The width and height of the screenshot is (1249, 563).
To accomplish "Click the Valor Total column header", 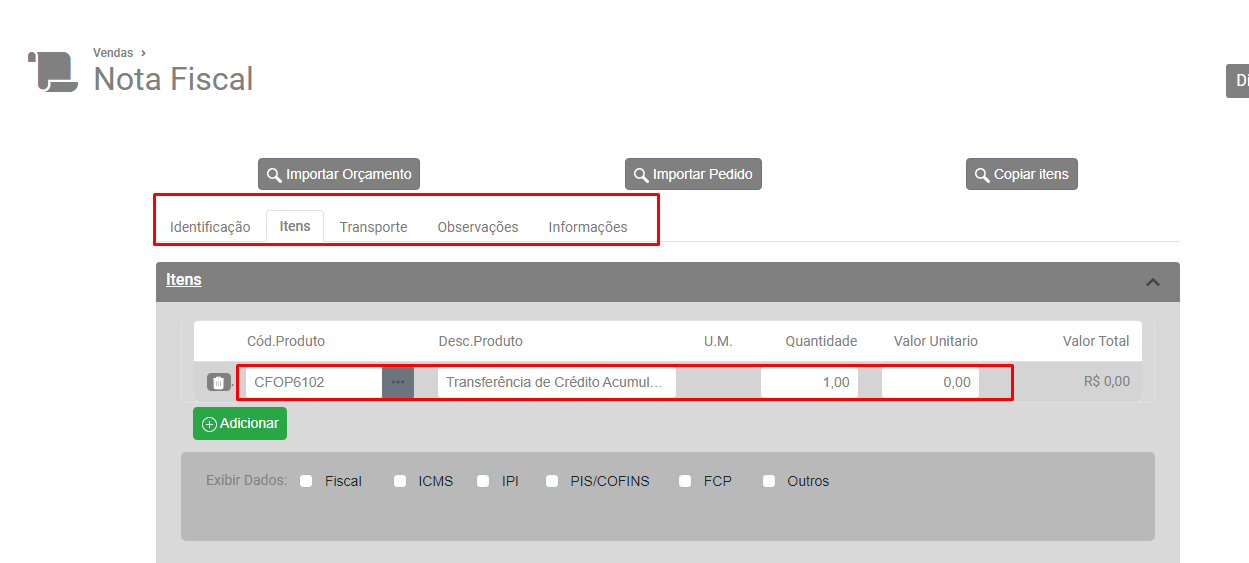I will 1096,341.
